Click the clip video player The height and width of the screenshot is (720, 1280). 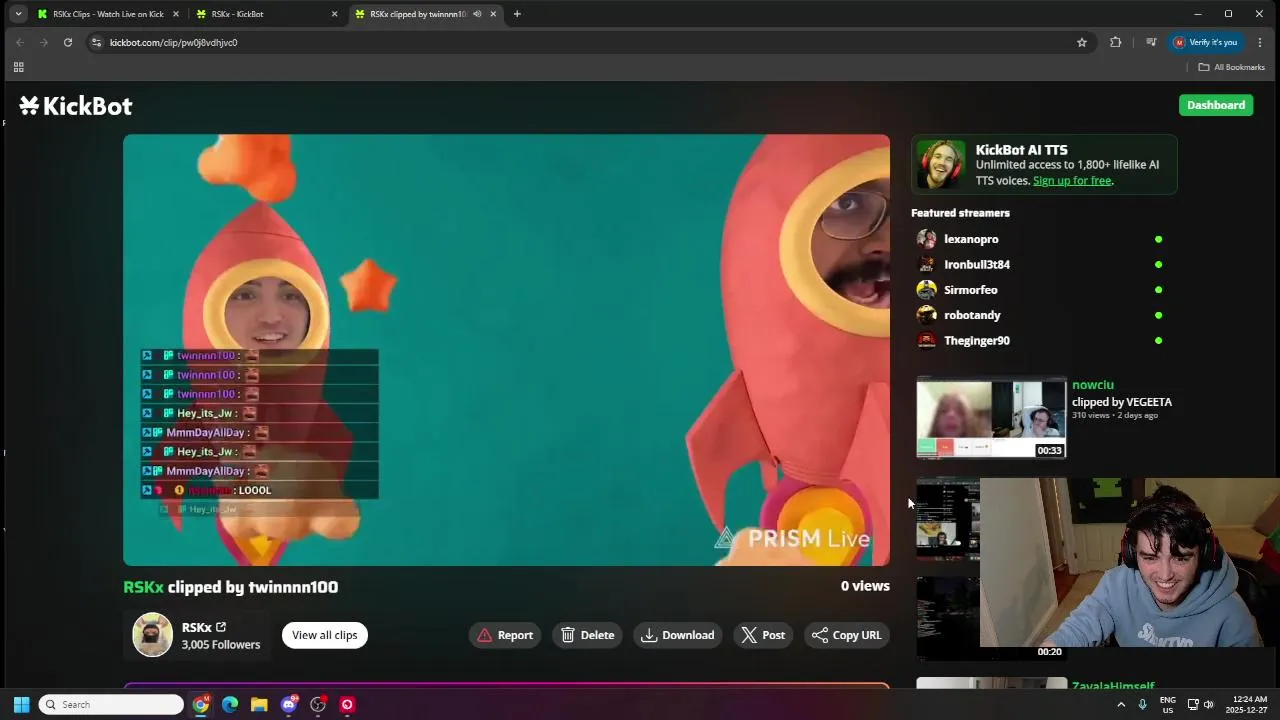[x=506, y=350]
